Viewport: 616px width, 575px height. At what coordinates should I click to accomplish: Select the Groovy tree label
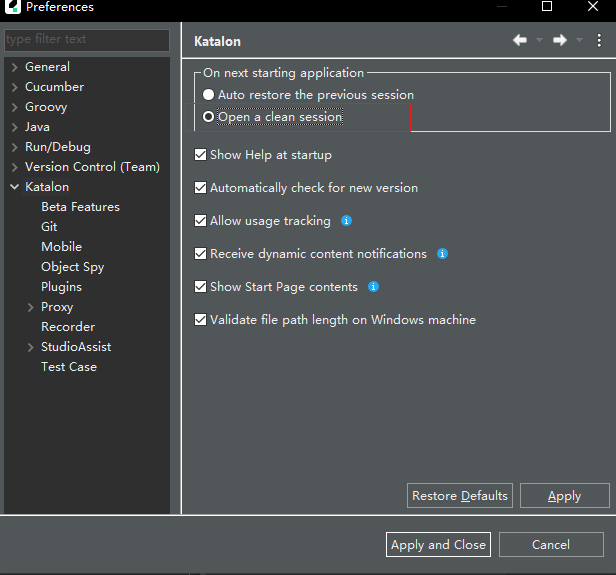point(46,107)
